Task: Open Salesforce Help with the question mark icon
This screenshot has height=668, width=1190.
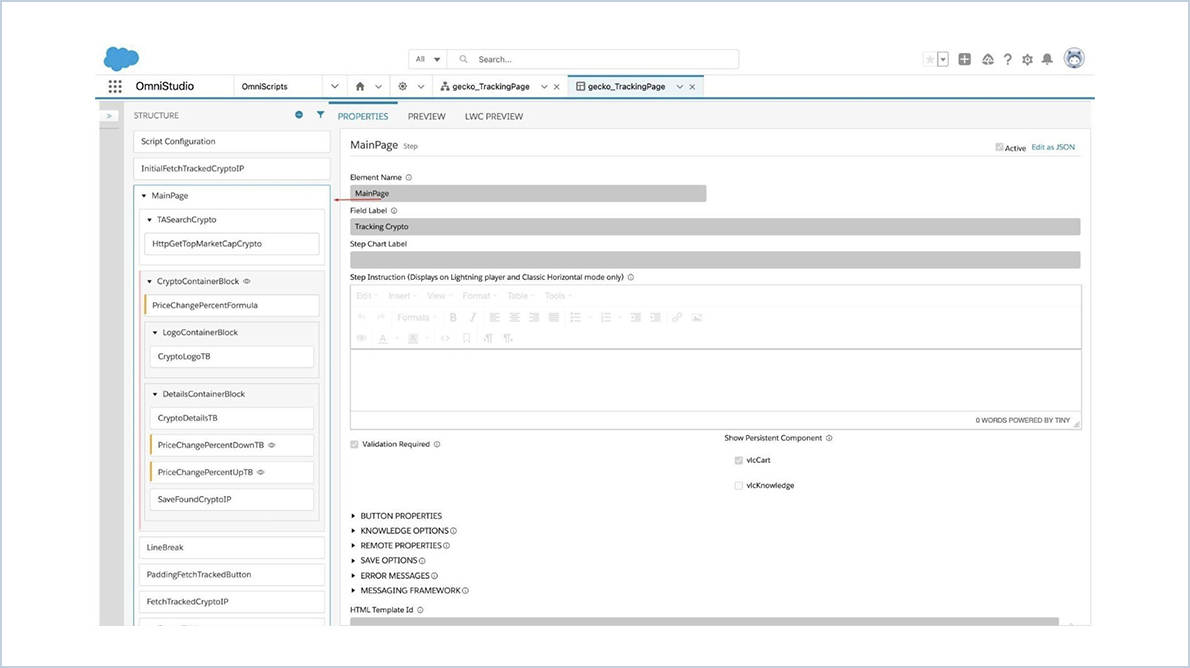Action: tap(1007, 60)
